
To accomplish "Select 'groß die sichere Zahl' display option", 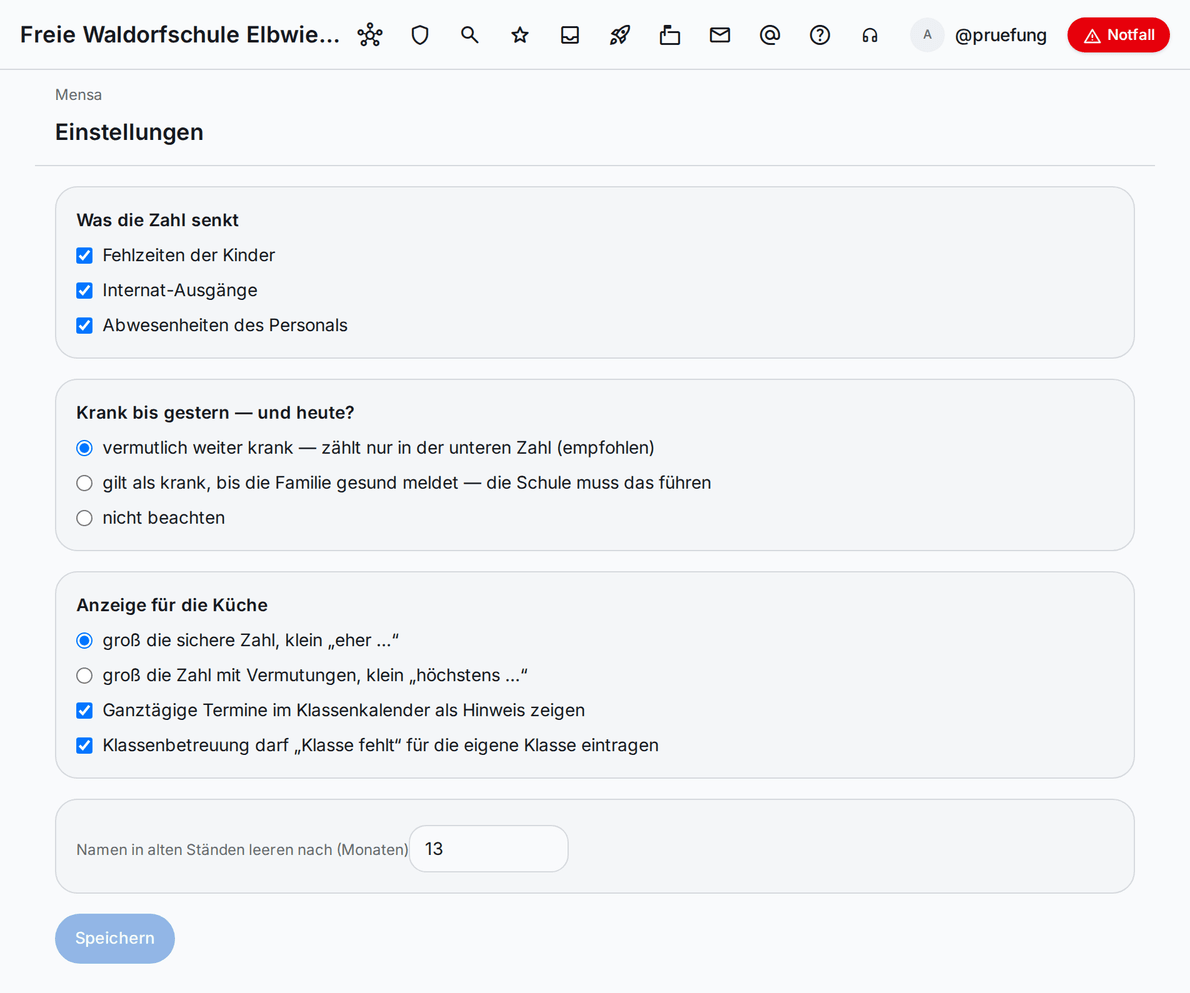I will [x=84, y=641].
